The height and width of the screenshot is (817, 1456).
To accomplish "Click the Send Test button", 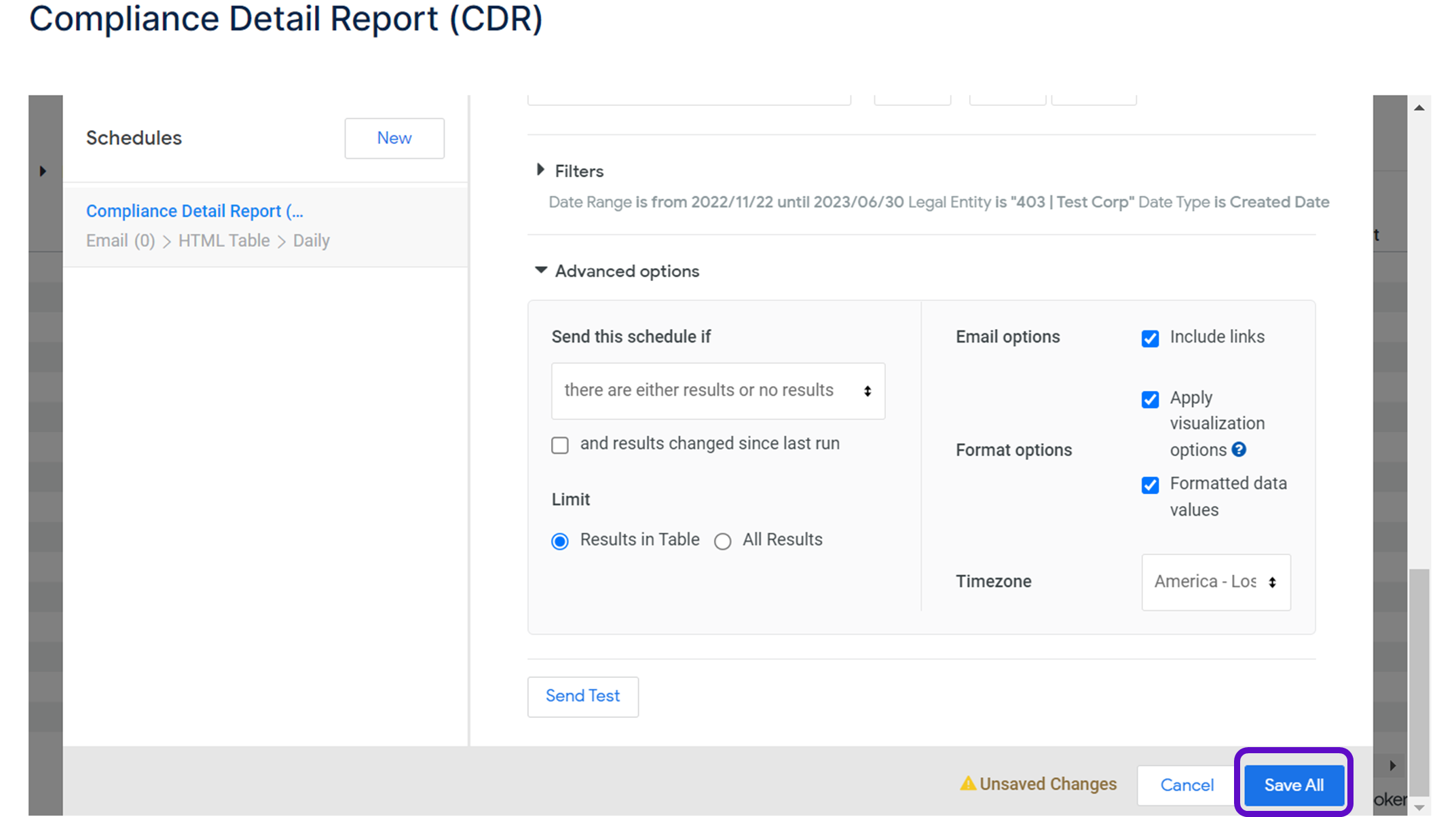I will 582,696.
